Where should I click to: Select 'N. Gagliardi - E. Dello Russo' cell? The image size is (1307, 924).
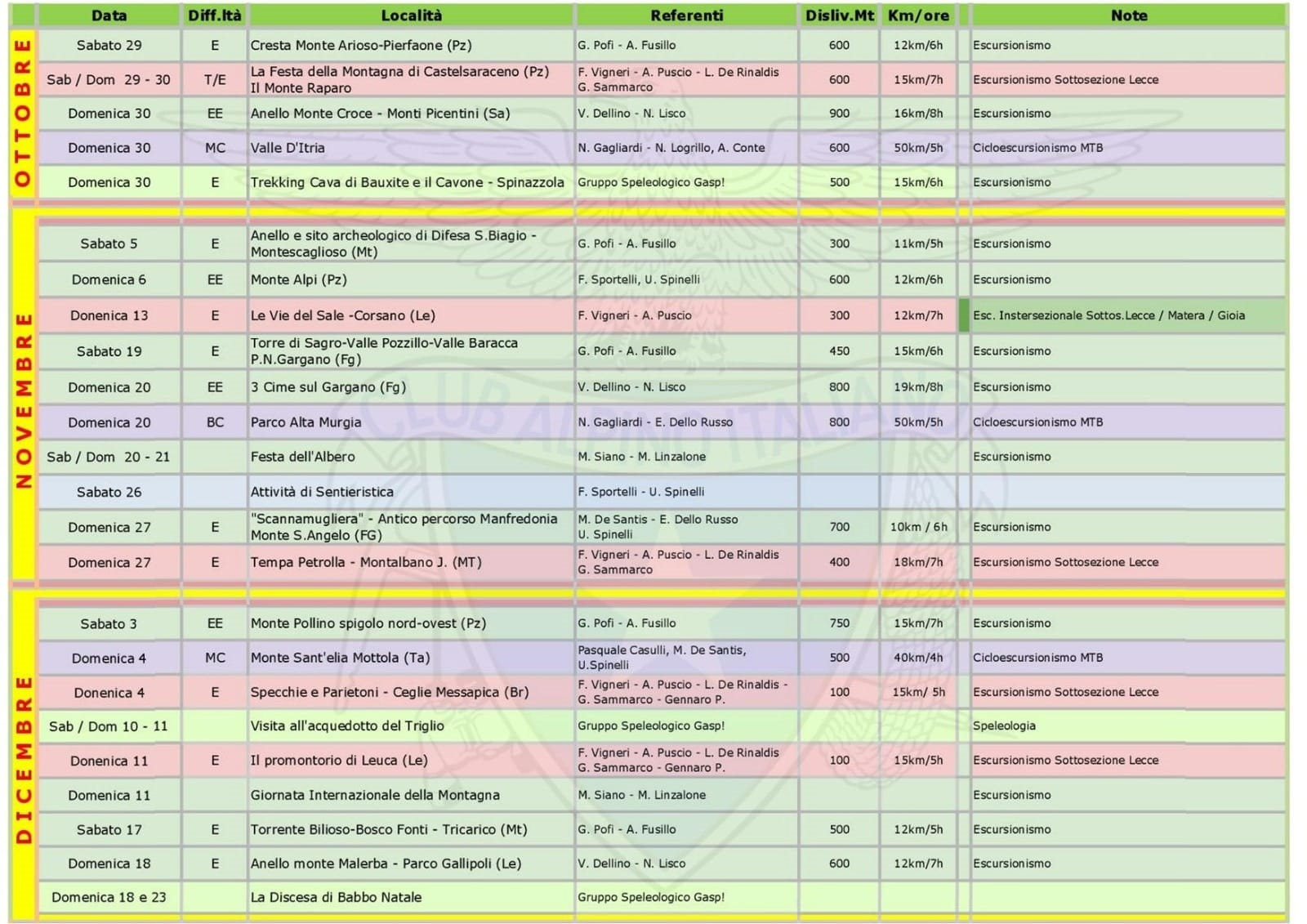point(686,422)
